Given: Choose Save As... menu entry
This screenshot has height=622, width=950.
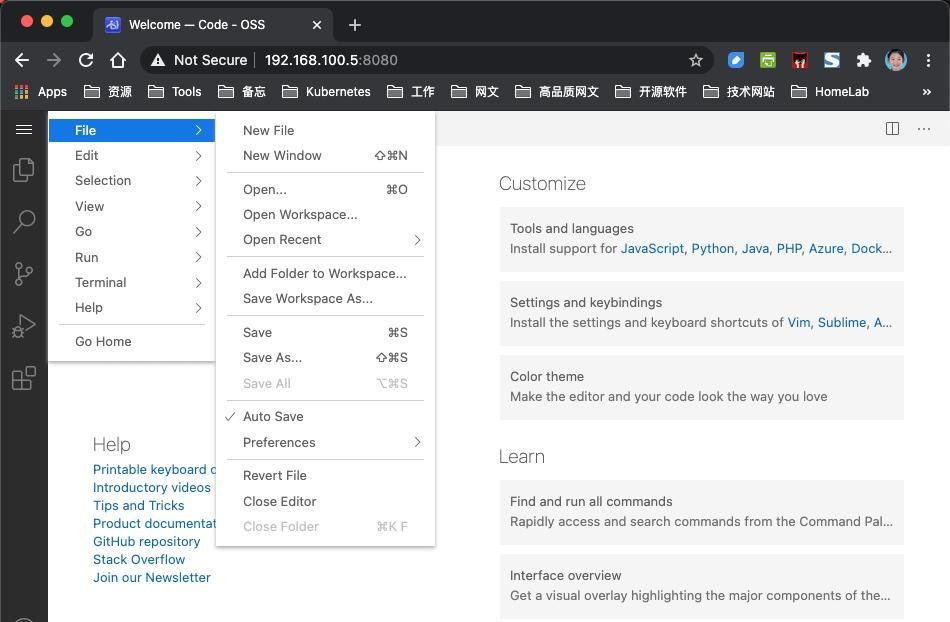Looking at the screenshot, I should pos(272,357).
